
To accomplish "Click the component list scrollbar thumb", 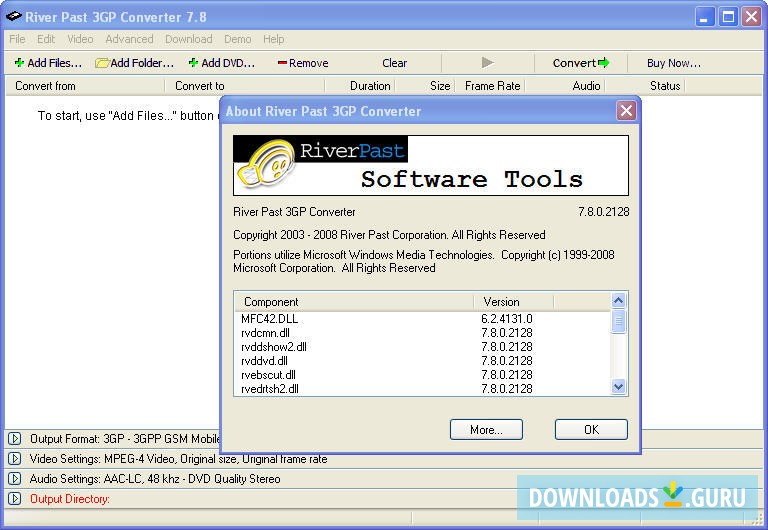I will pos(619,321).
